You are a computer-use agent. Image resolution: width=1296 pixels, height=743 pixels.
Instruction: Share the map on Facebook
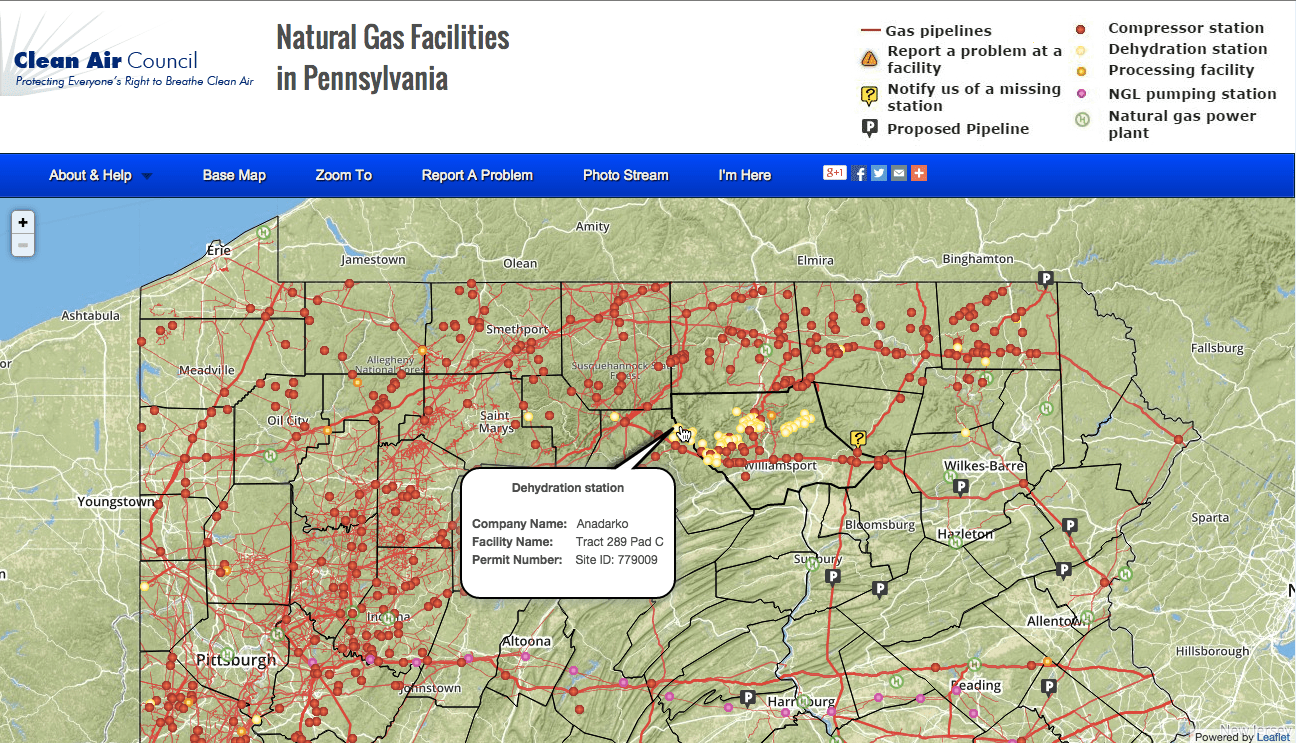[859, 172]
